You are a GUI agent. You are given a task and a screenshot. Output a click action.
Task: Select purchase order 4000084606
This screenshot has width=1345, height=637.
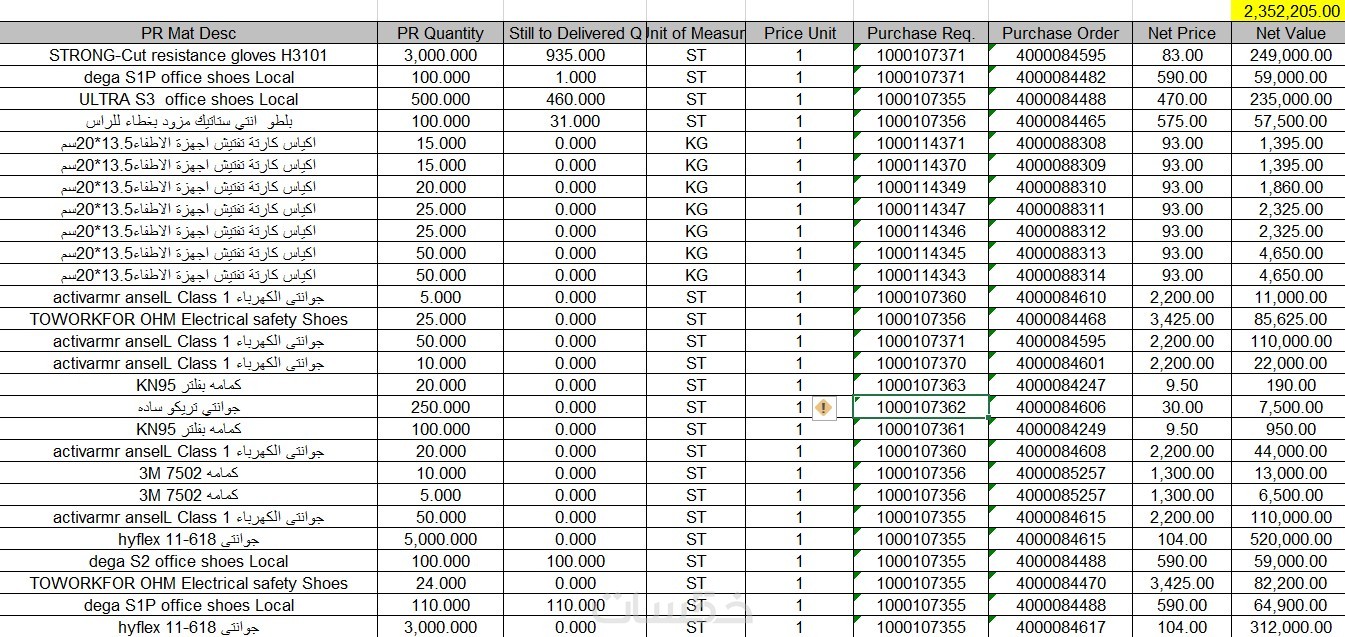click(1061, 407)
